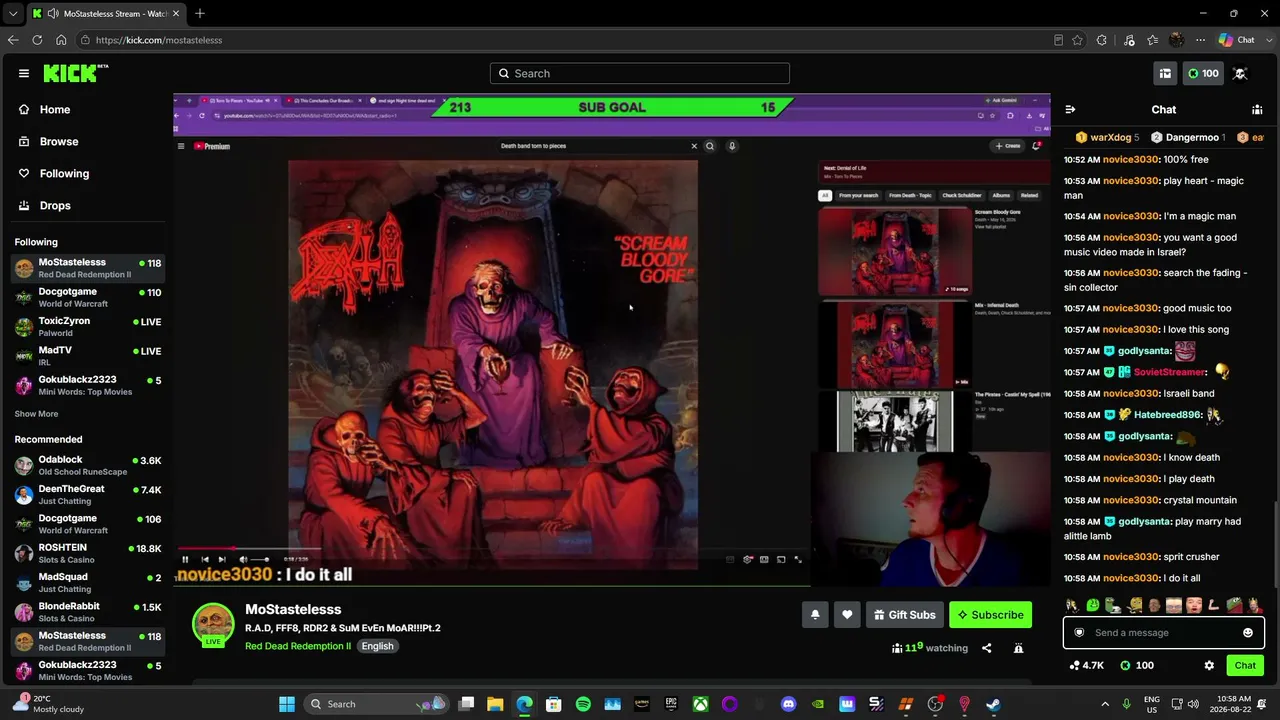
Task: Refresh the browser page
Action: 37,40
